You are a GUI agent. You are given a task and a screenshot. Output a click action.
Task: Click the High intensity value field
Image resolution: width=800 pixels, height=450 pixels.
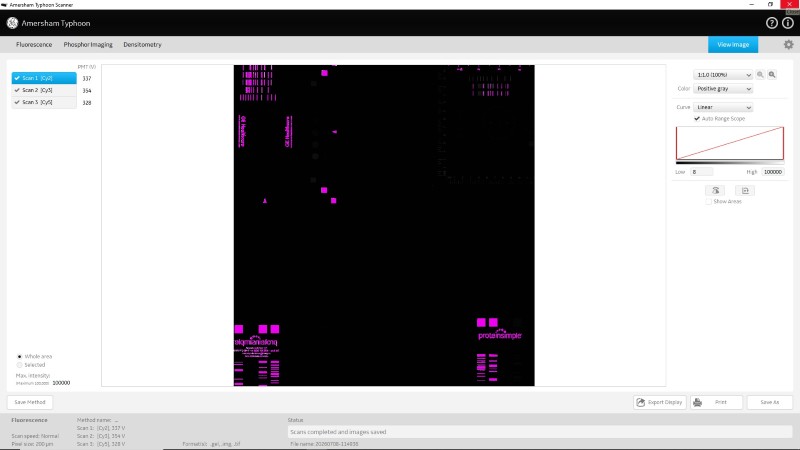coord(772,172)
